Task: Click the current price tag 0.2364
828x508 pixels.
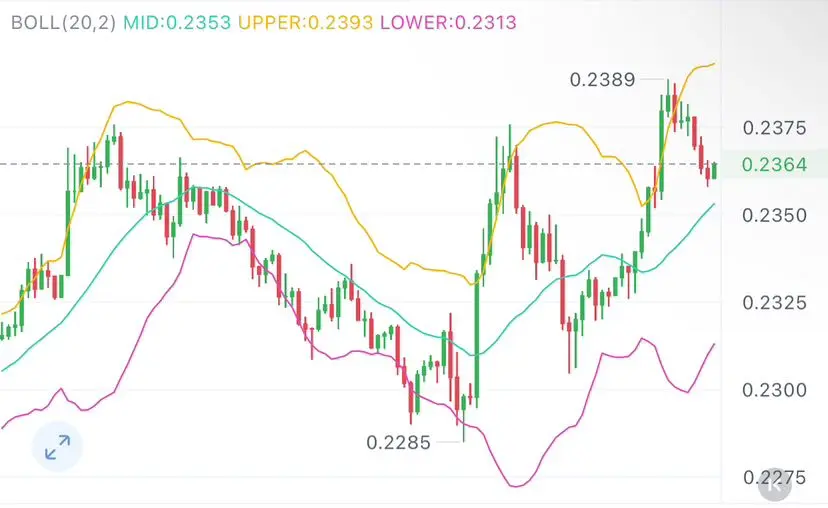Action: pyautogui.click(x=774, y=165)
